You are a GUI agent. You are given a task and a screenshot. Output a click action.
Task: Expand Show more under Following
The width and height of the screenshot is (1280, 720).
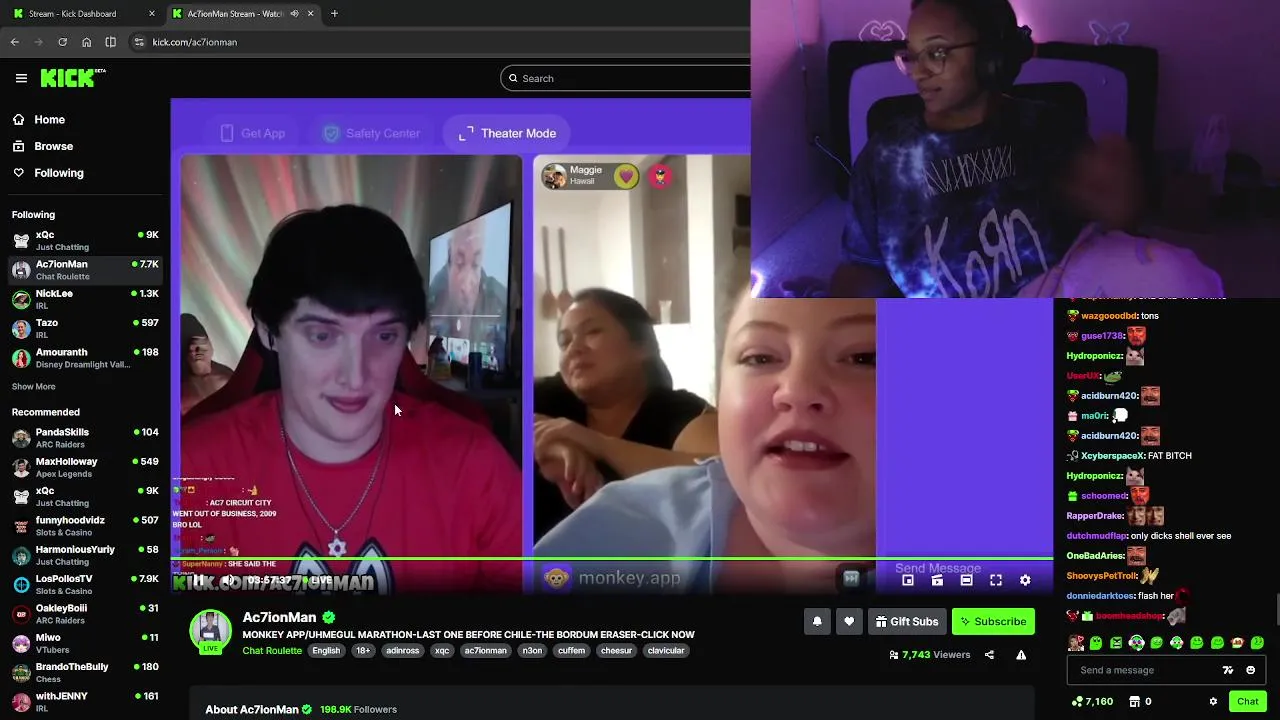pyautogui.click(x=33, y=387)
